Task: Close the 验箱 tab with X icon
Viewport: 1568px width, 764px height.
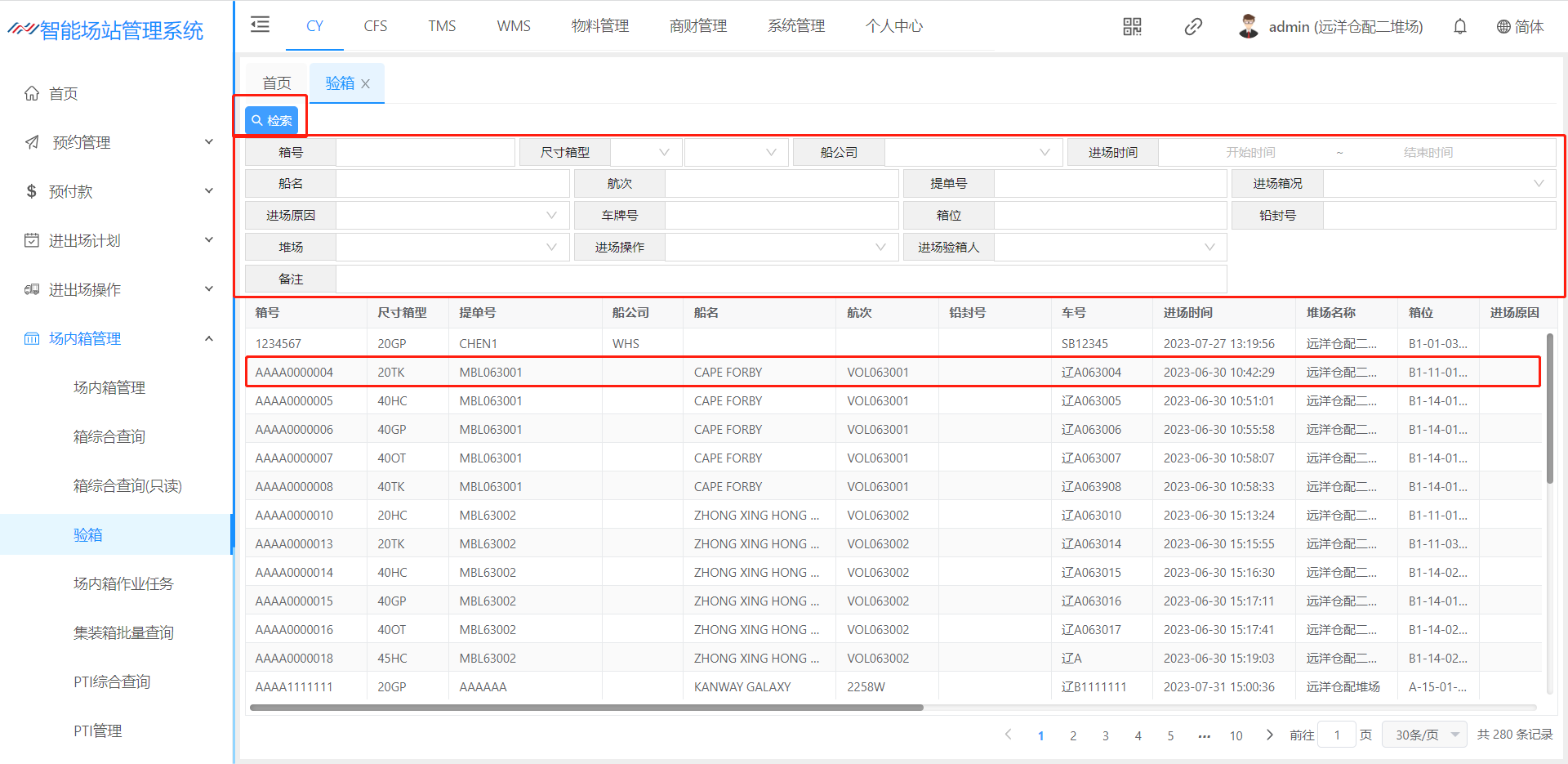Action: pyautogui.click(x=366, y=84)
